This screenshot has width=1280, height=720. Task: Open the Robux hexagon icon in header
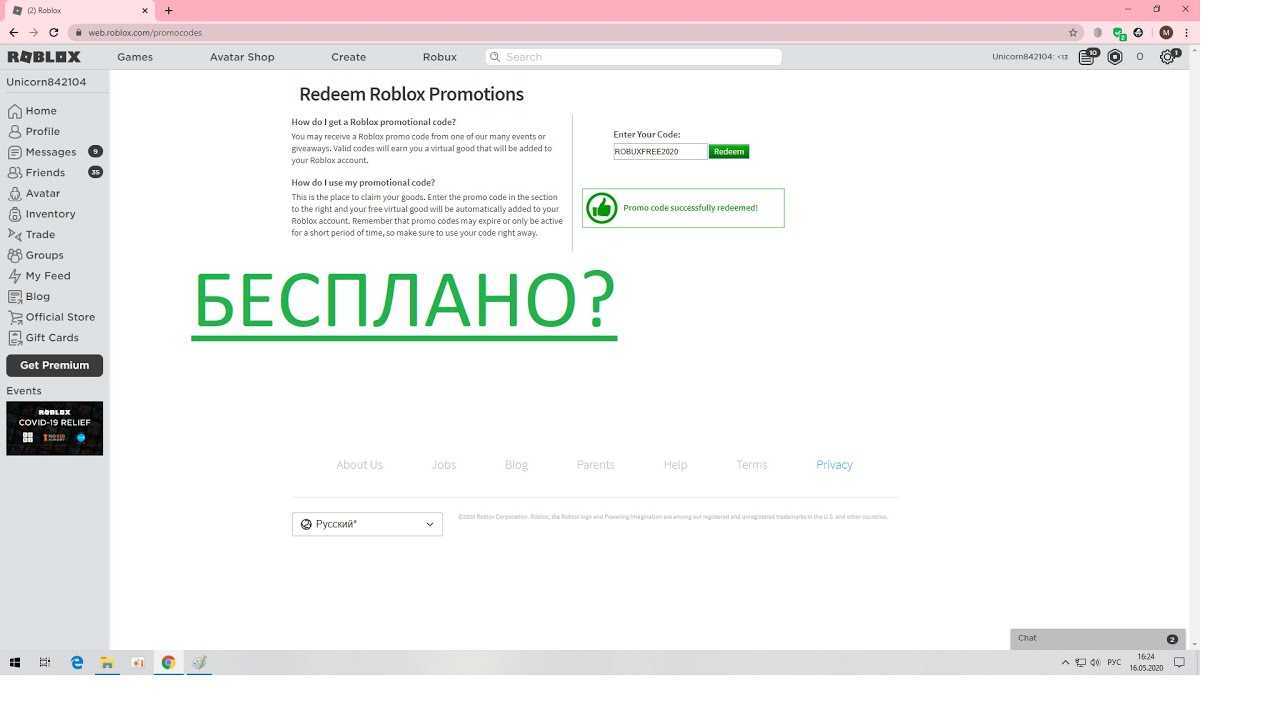click(x=1115, y=57)
